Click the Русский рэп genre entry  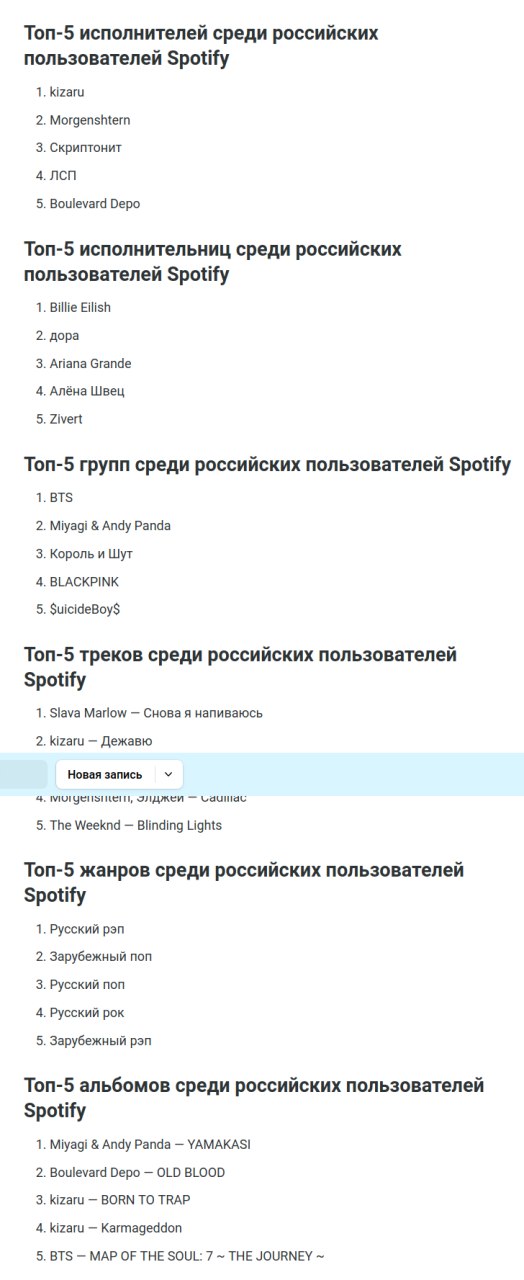point(87,929)
